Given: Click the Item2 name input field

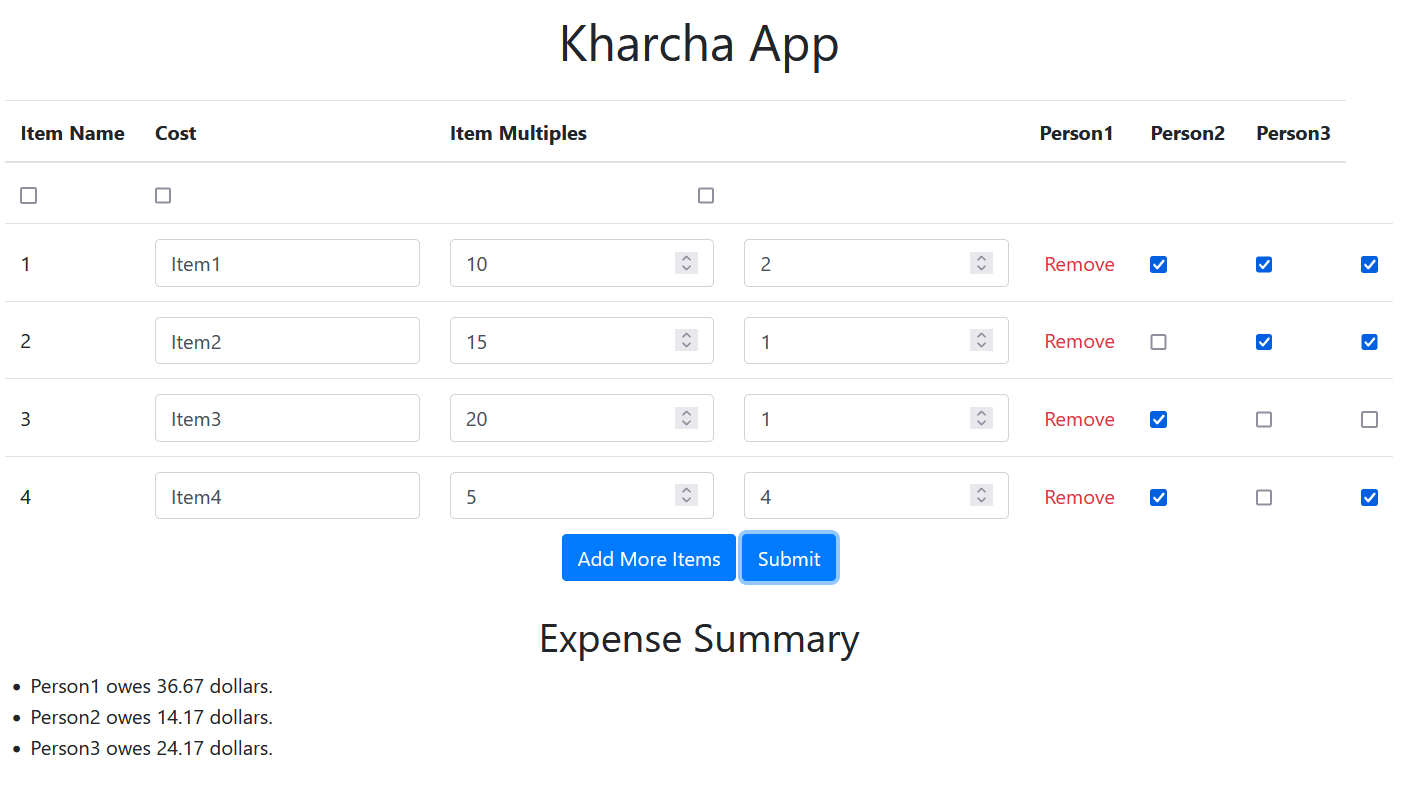Looking at the screenshot, I should pos(287,340).
